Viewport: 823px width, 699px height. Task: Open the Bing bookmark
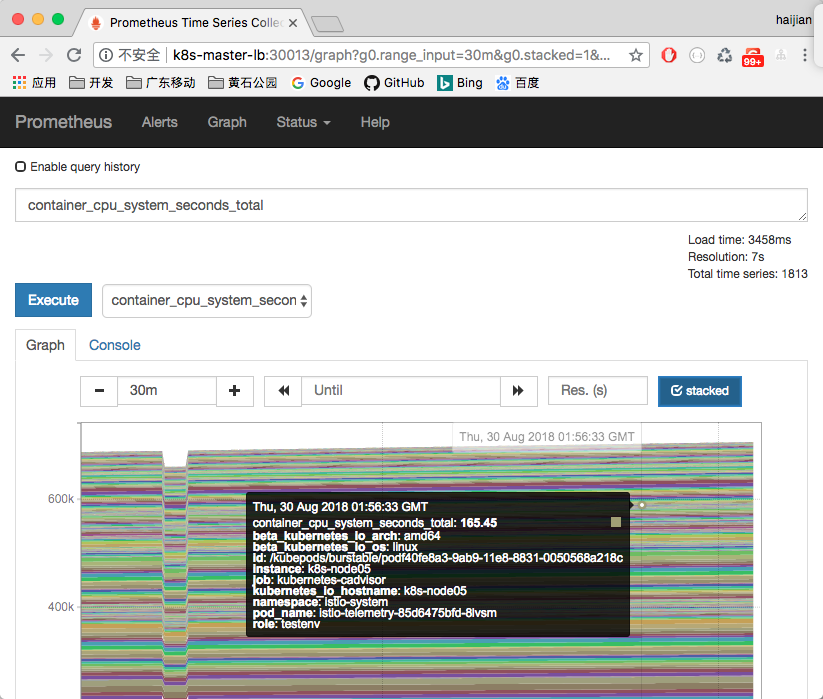point(460,83)
